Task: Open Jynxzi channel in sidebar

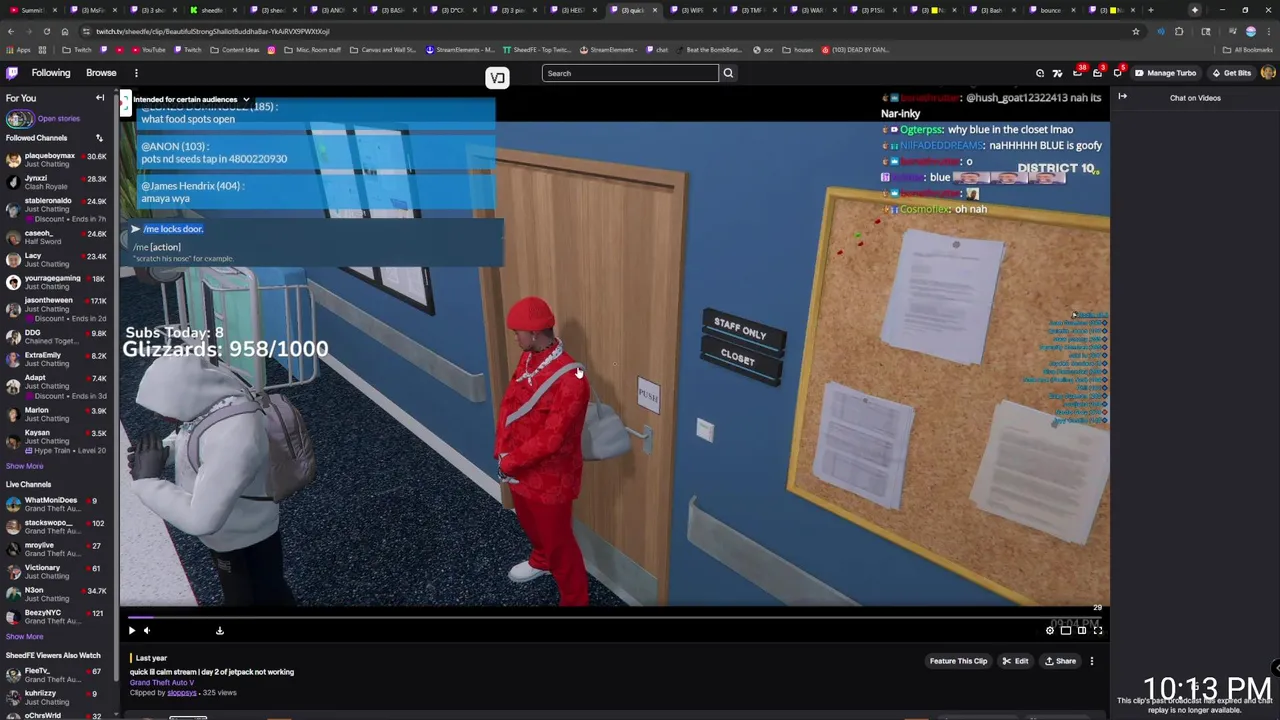Action: click(x=57, y=183)
